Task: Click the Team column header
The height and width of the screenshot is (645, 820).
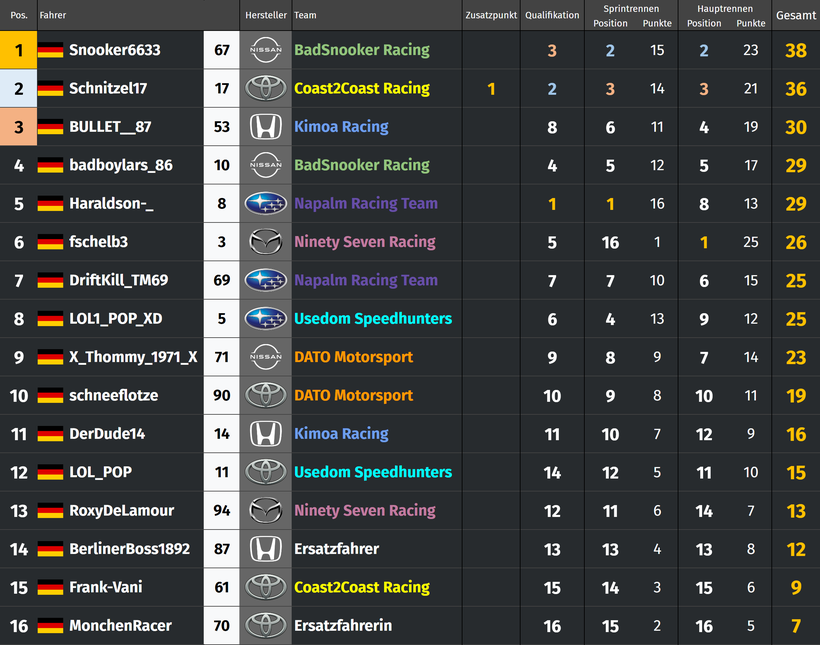Action: coord(305,15)
